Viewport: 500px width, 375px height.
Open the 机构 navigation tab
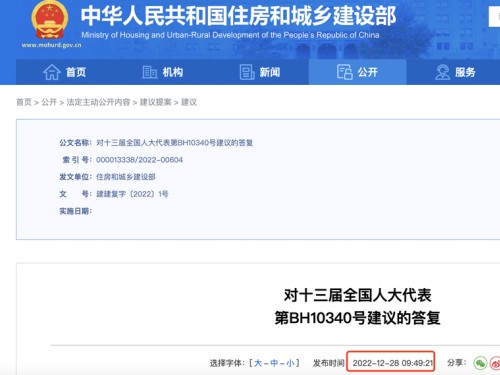tap(163, 72)
